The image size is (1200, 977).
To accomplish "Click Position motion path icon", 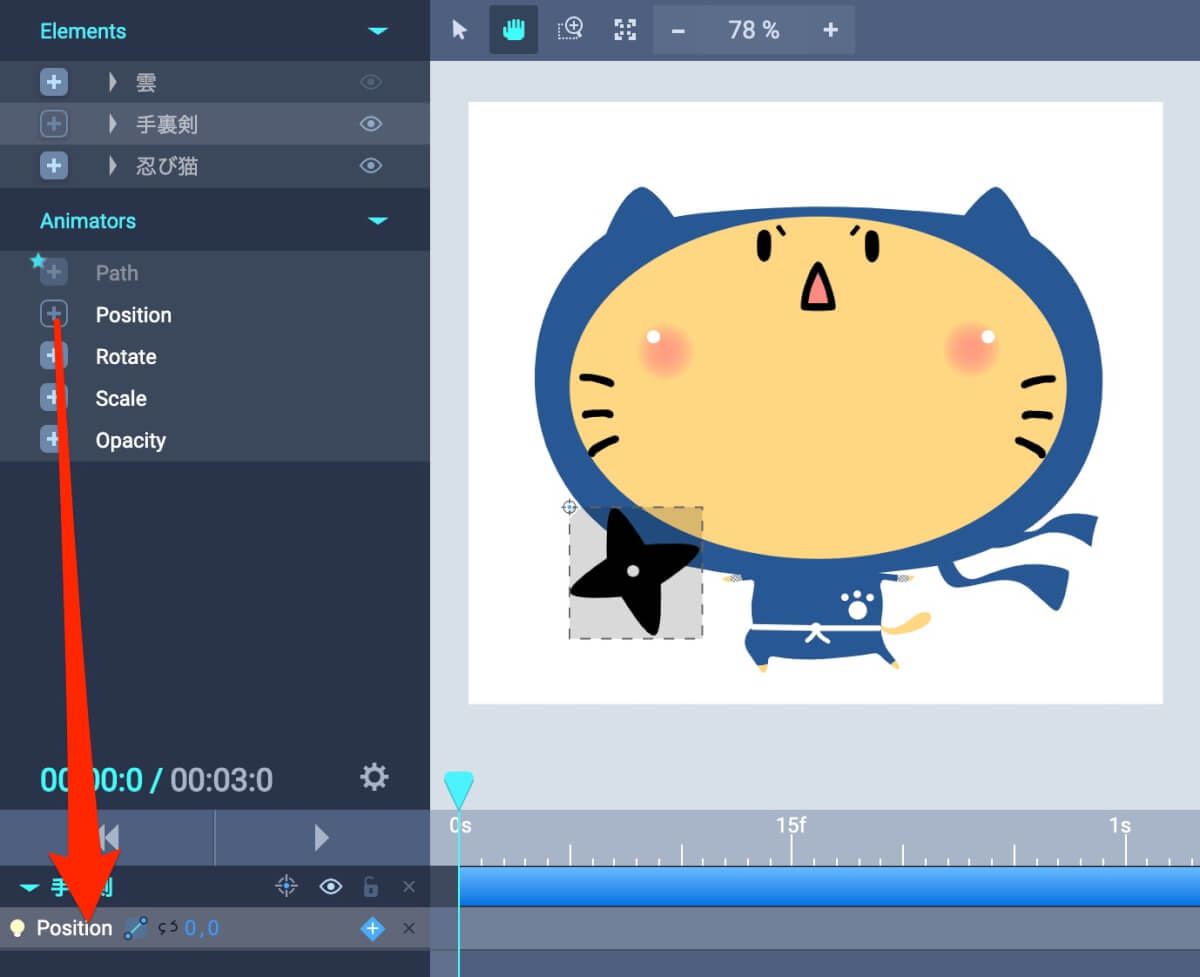I will click(135, 928).
